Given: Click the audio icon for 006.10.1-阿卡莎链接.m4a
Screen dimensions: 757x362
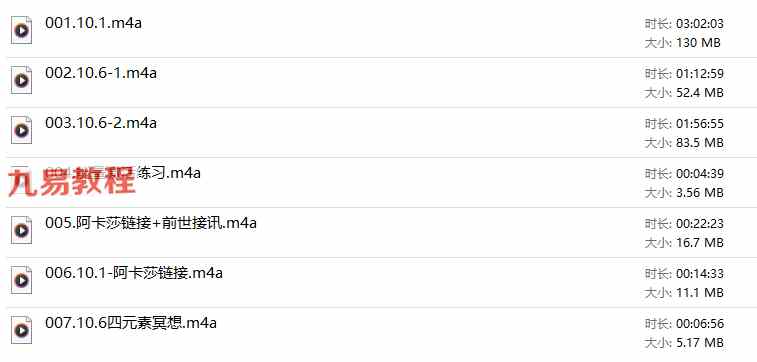Looking at the screenshot, I should point(21,280).
